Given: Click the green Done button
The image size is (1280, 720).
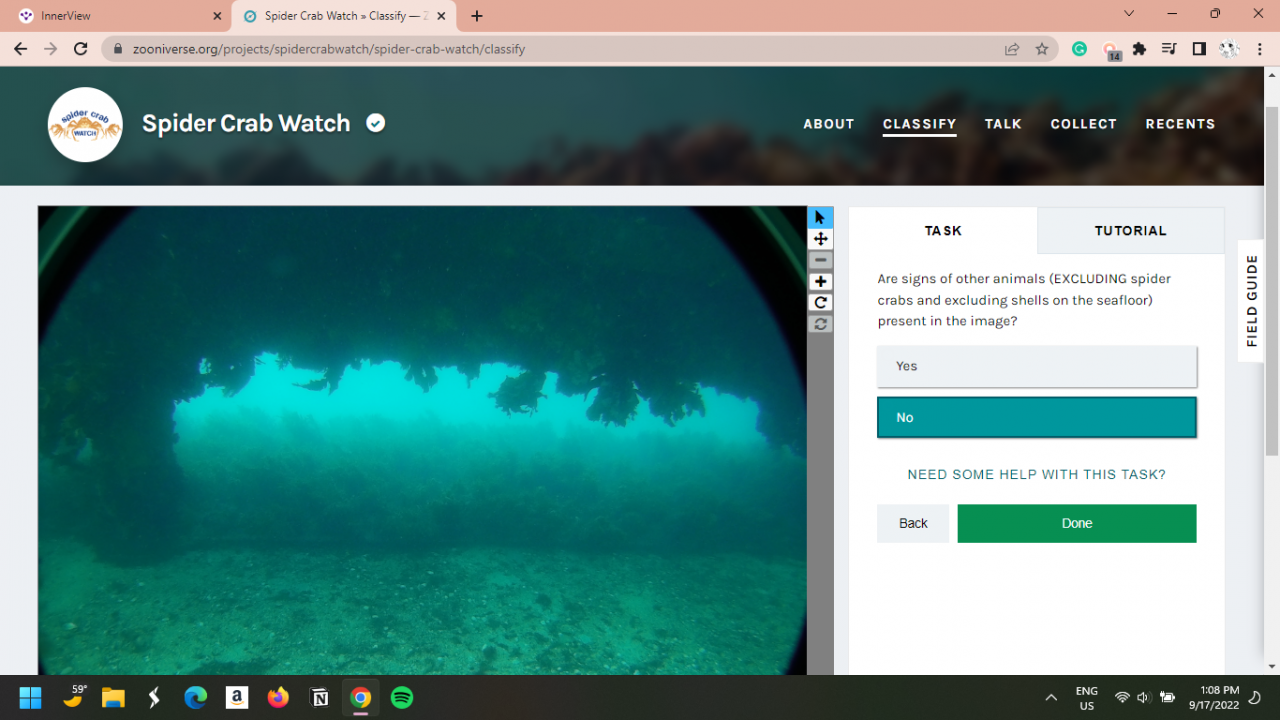Looking at the screenshot, I should point(1077,523).
